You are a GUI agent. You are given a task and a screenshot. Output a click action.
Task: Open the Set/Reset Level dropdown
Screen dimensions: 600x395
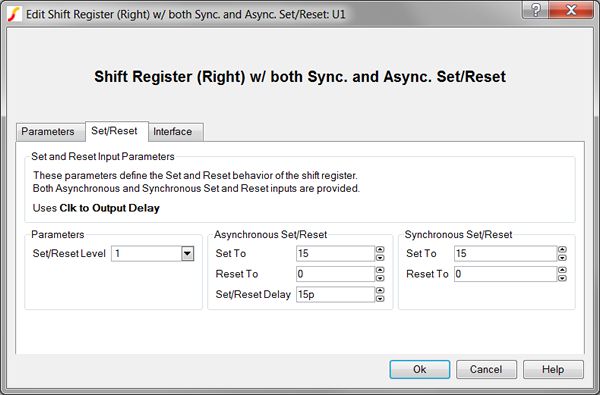pyautogui.click(x=188, y=253)
